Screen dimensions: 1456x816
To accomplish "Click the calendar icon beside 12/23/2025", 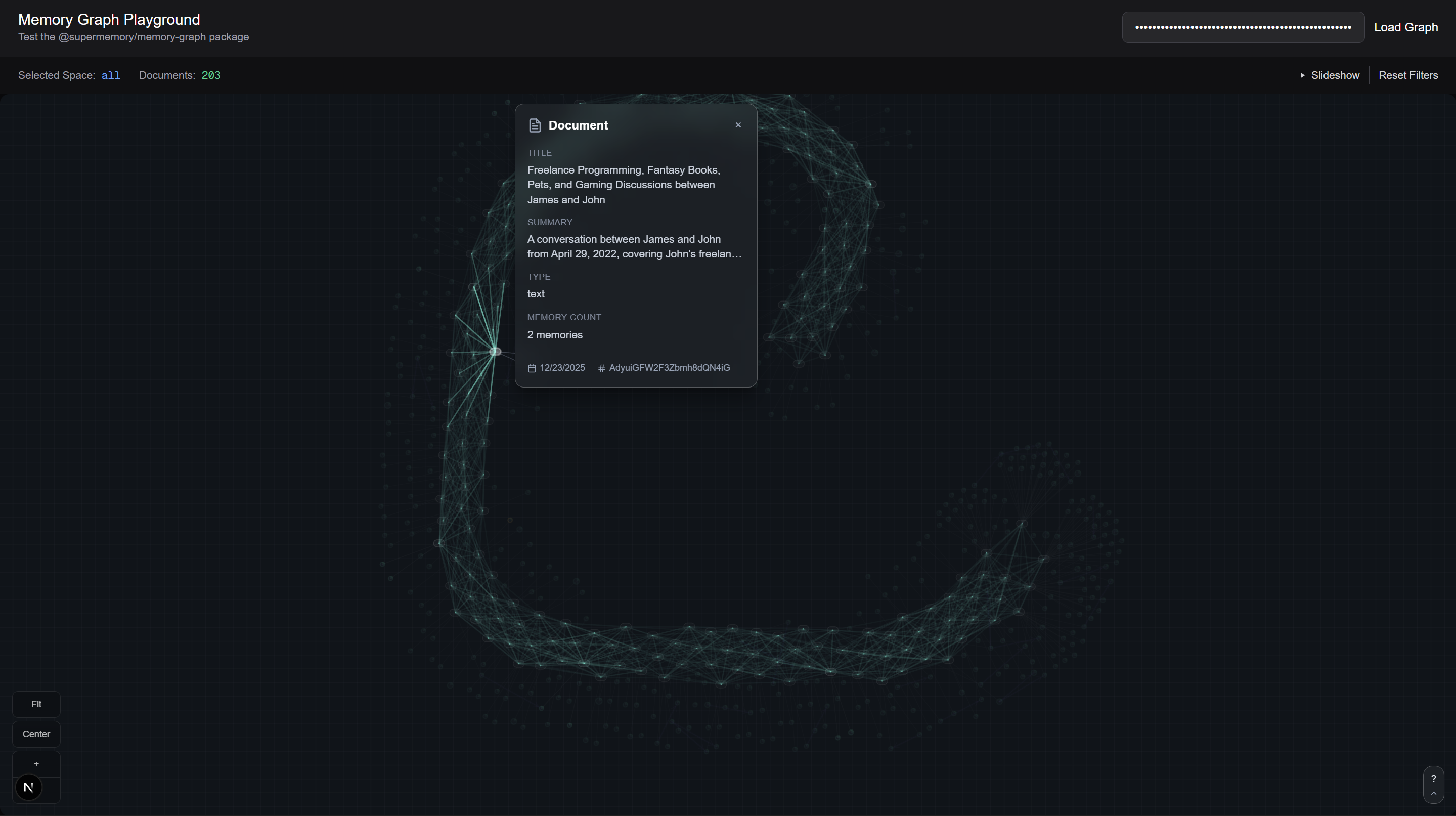I will 532,368.
